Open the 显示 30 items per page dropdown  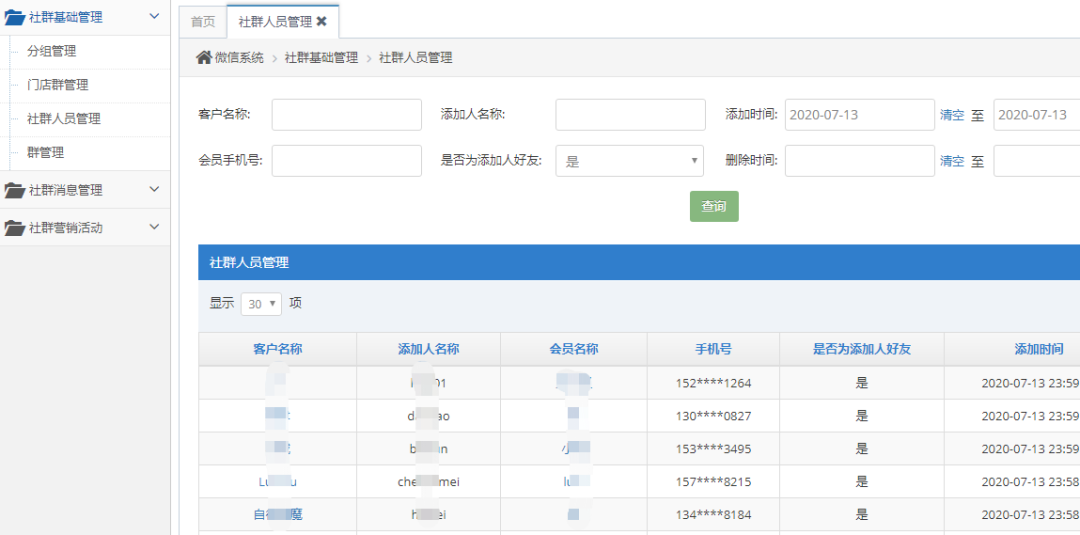tap(261, 304)
